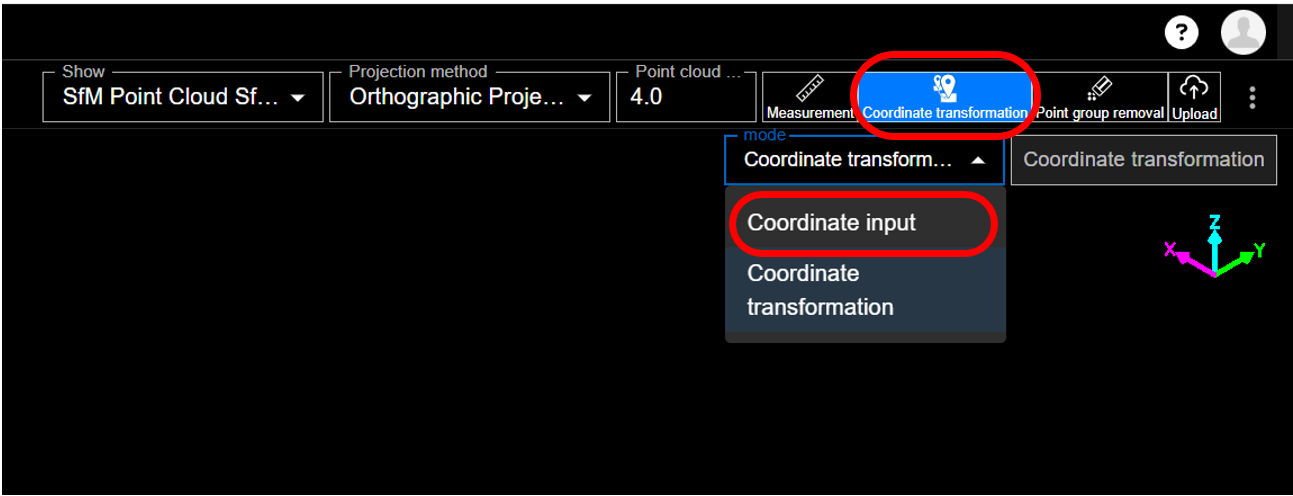This screenshot has width=1293, height=496.
Task: Select the Point group removal tool
Action: pos(1099,97)
